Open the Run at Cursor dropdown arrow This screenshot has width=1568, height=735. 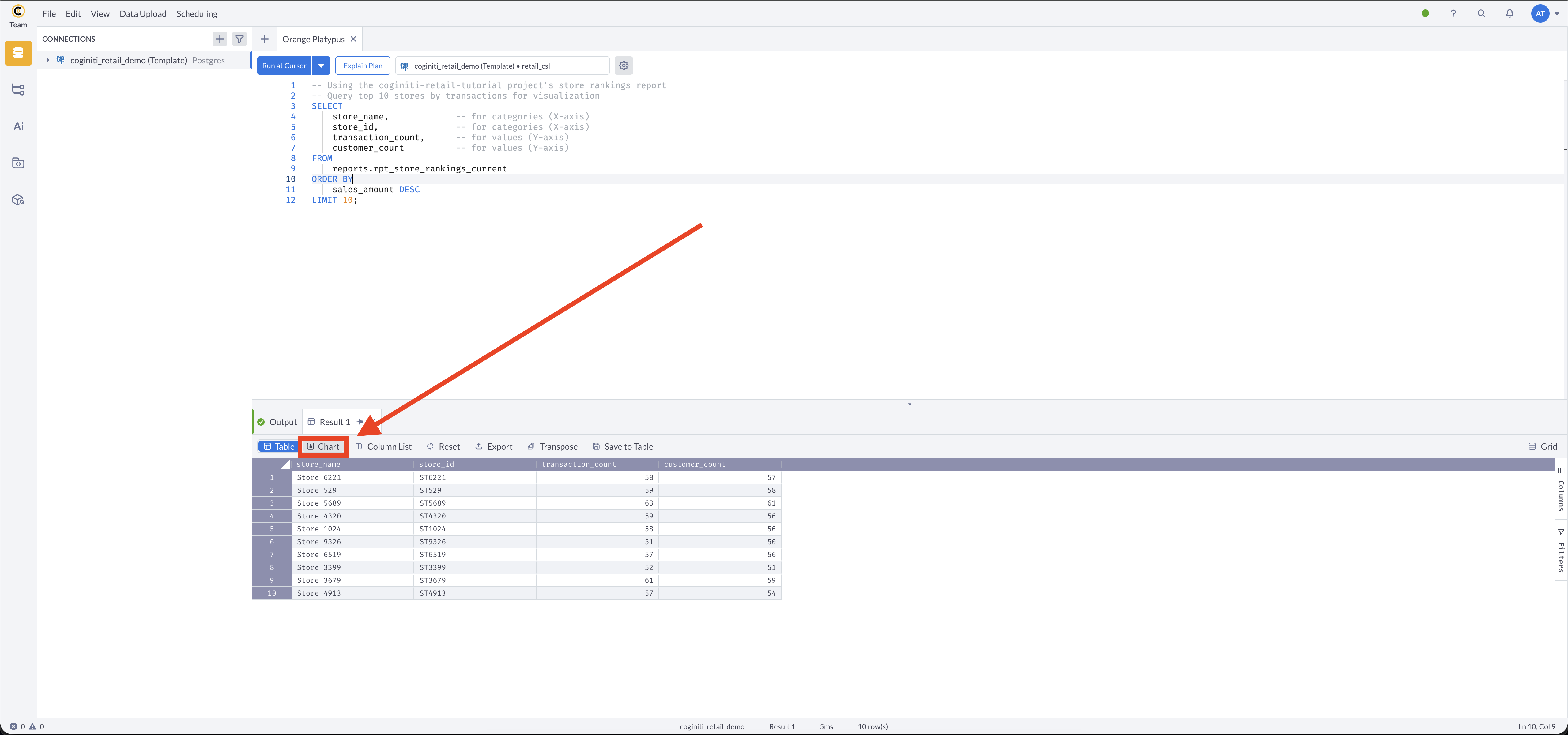pos(321,66)
